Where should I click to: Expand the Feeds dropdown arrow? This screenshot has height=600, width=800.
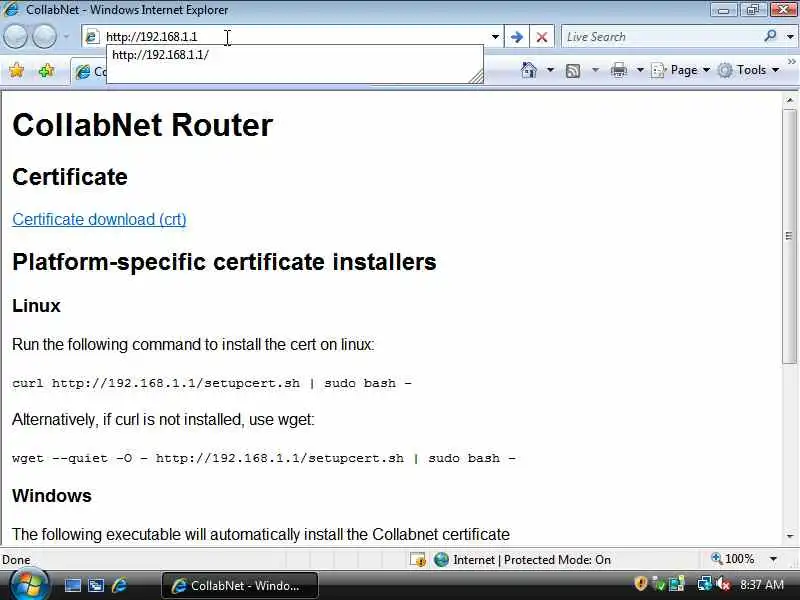[x=595, y=70]
